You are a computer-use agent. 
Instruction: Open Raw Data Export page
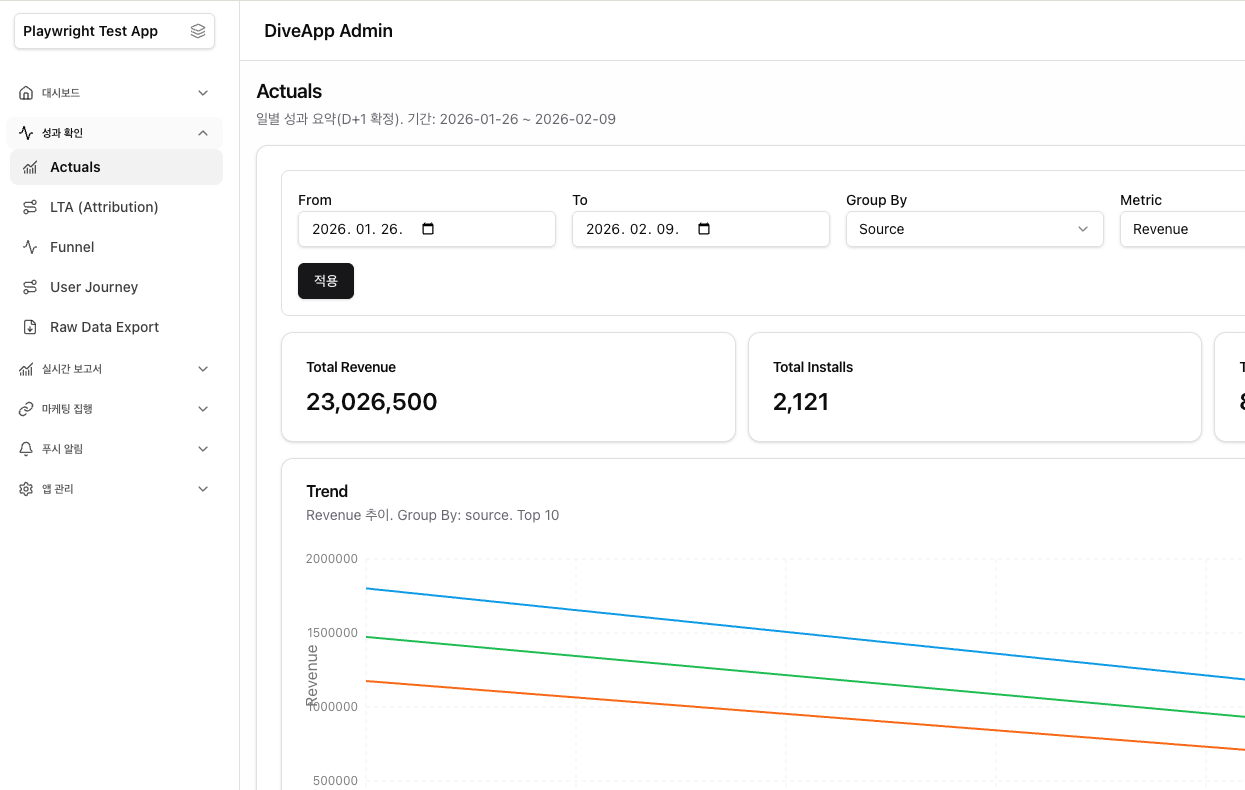pyautogui.click(x=116, y=327)
